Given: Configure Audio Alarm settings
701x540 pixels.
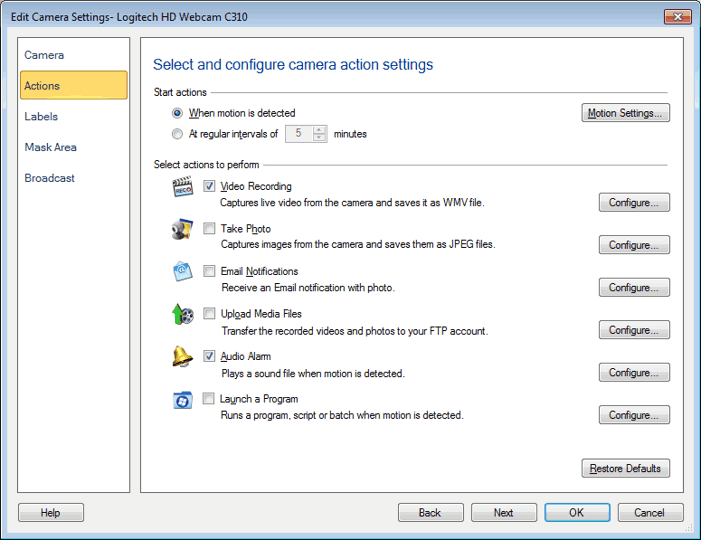Looking at the screenshot, I should (x=634, y=372).
